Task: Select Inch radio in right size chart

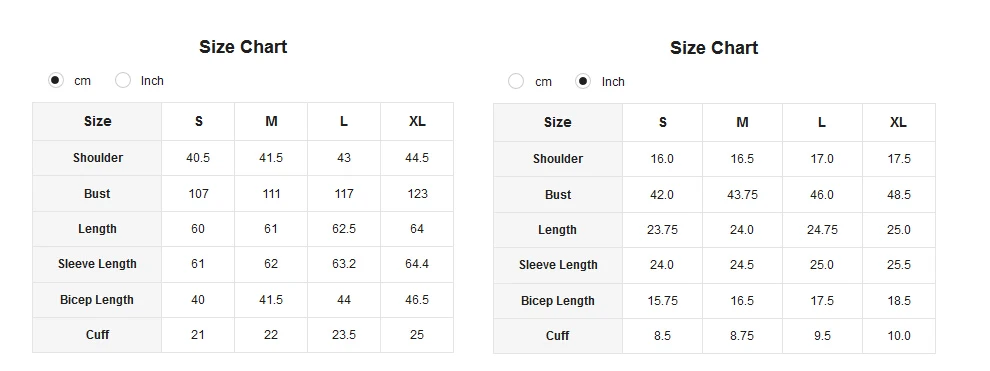Action: click(583, 81)
